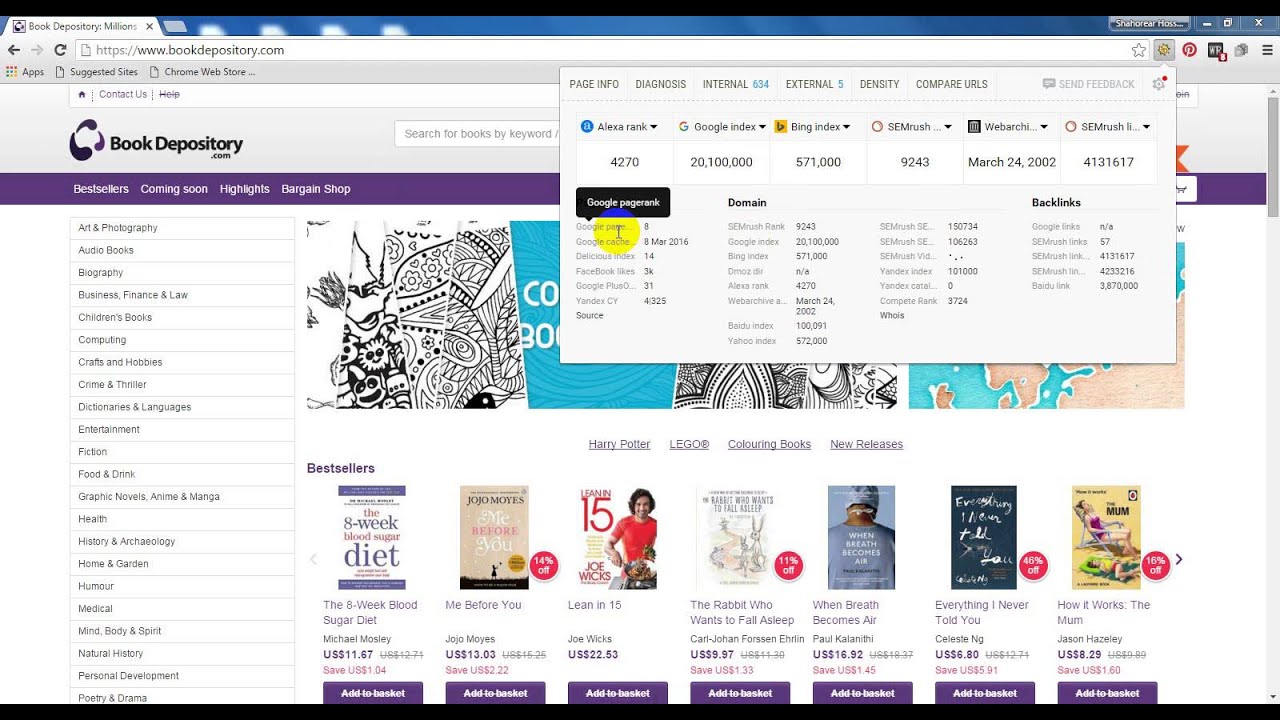This screenshot has height=720, width=1280.
Task: Follow the New Releases link
Action: pyautogui.click(x=866, y=444)
